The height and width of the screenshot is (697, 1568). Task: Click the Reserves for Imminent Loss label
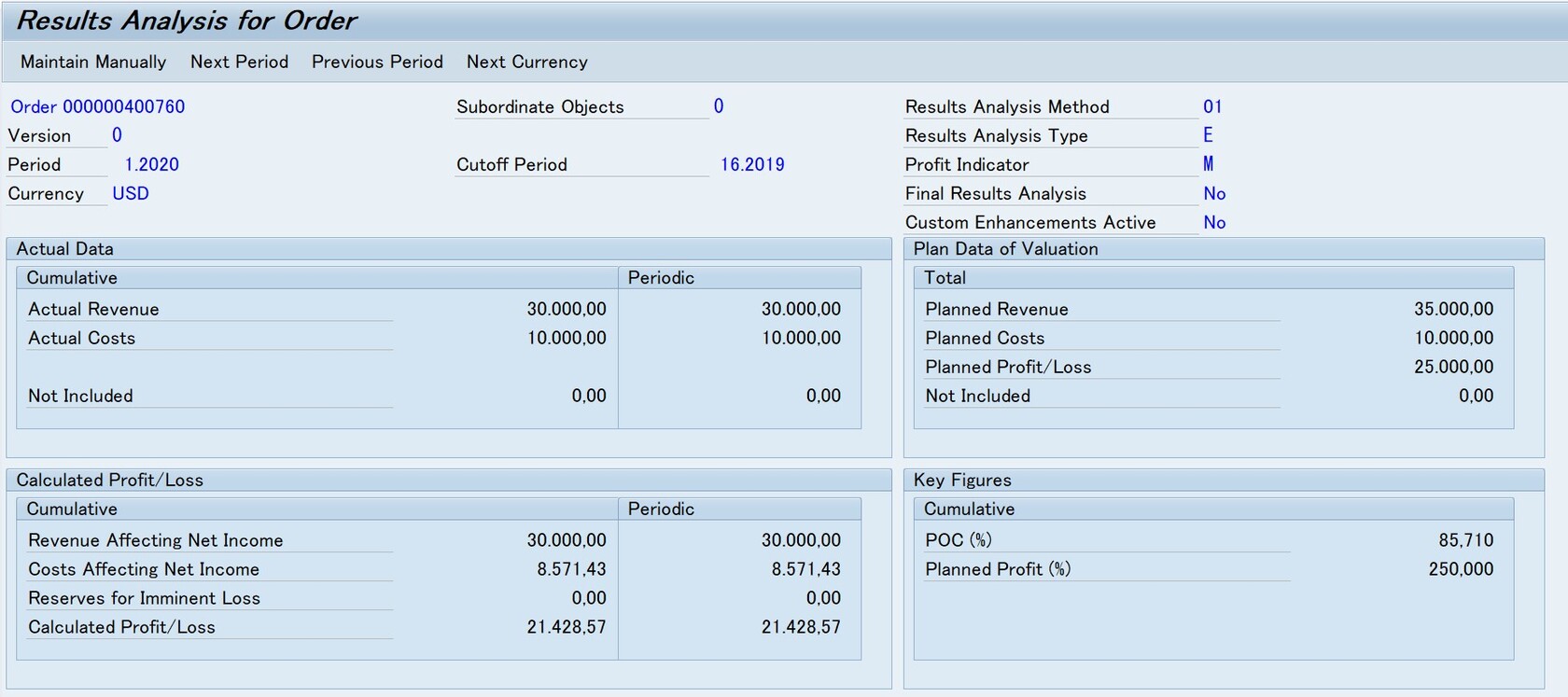(x=144, y=598)
